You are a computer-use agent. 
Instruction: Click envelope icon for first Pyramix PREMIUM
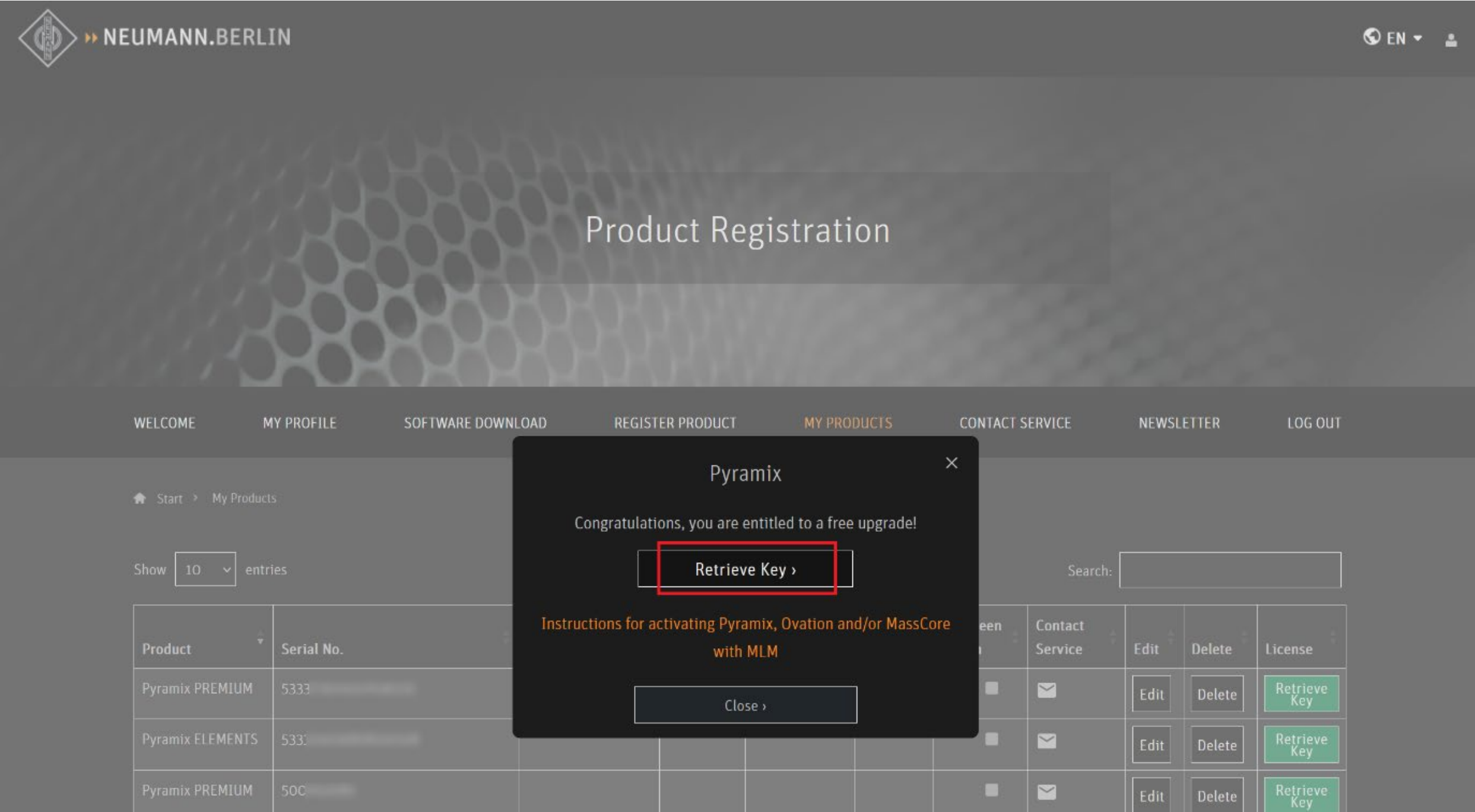click(1046, 690)
